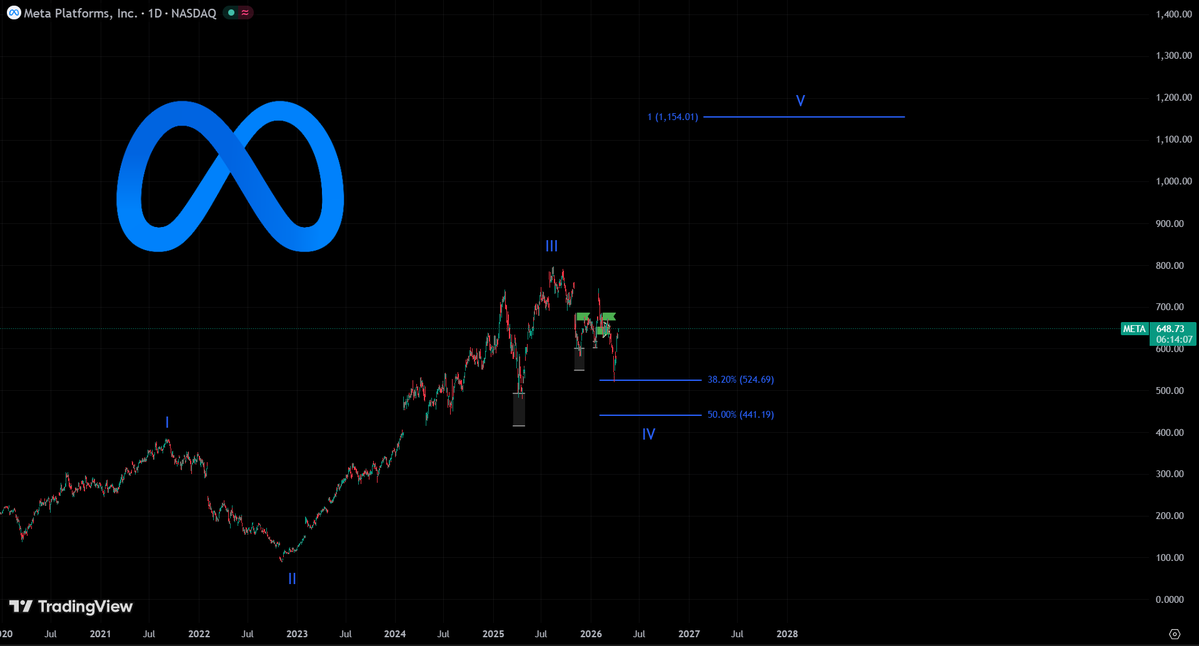Select the wave III label
Screen dimensions: 1199x646
click(x=551, y=246)
